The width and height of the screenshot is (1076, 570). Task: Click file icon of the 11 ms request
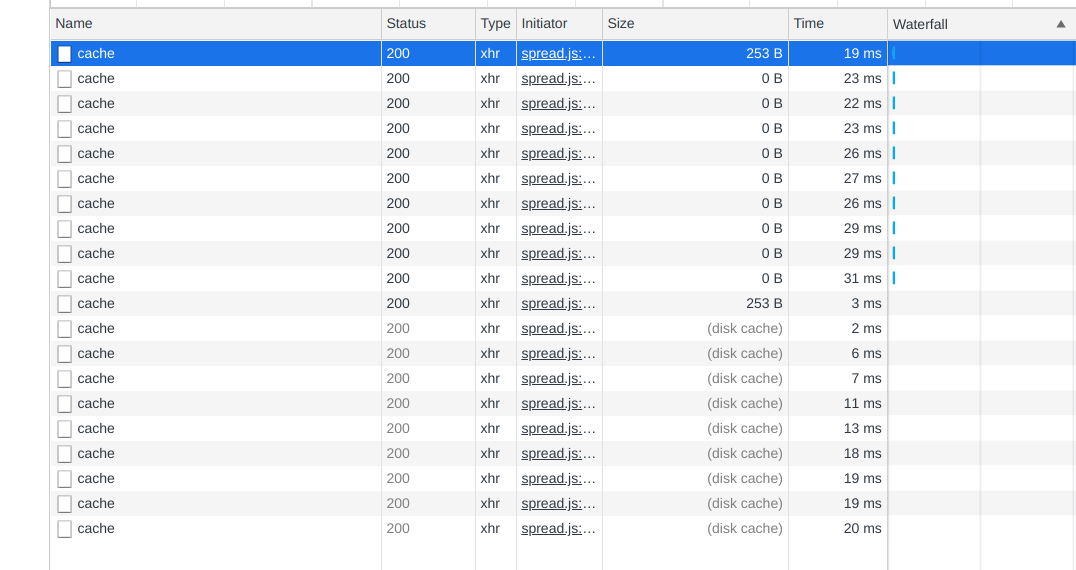tap(65, 404)
